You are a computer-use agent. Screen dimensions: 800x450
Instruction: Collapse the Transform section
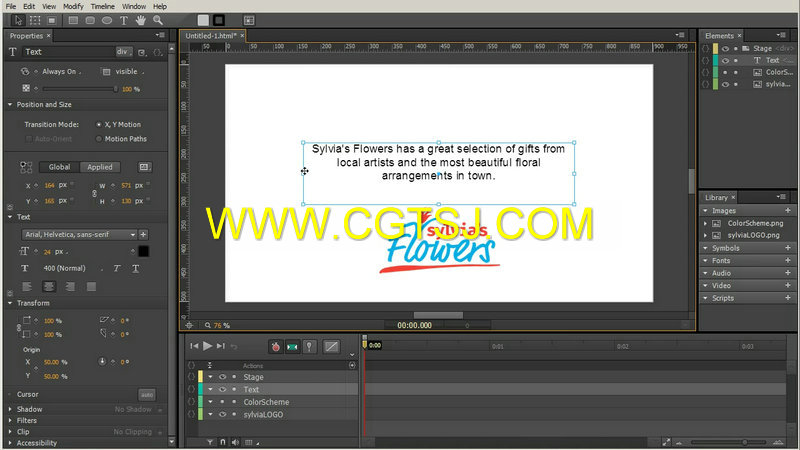click(10, 303)
